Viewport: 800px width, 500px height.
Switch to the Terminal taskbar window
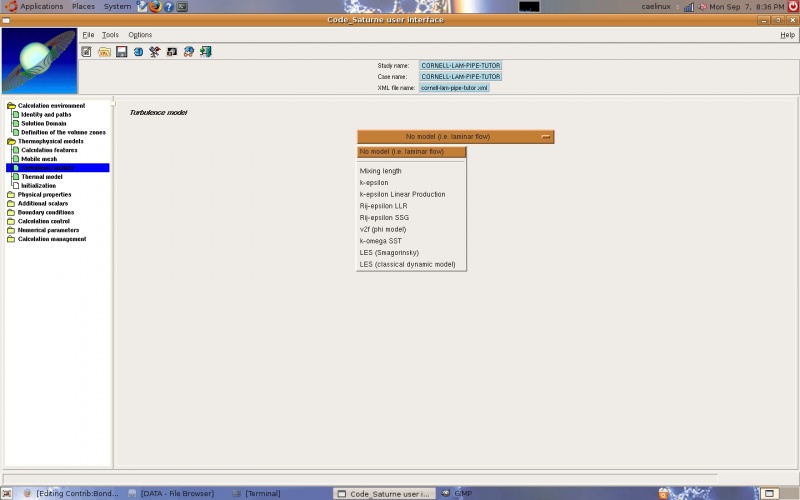(x=263, y=493)
